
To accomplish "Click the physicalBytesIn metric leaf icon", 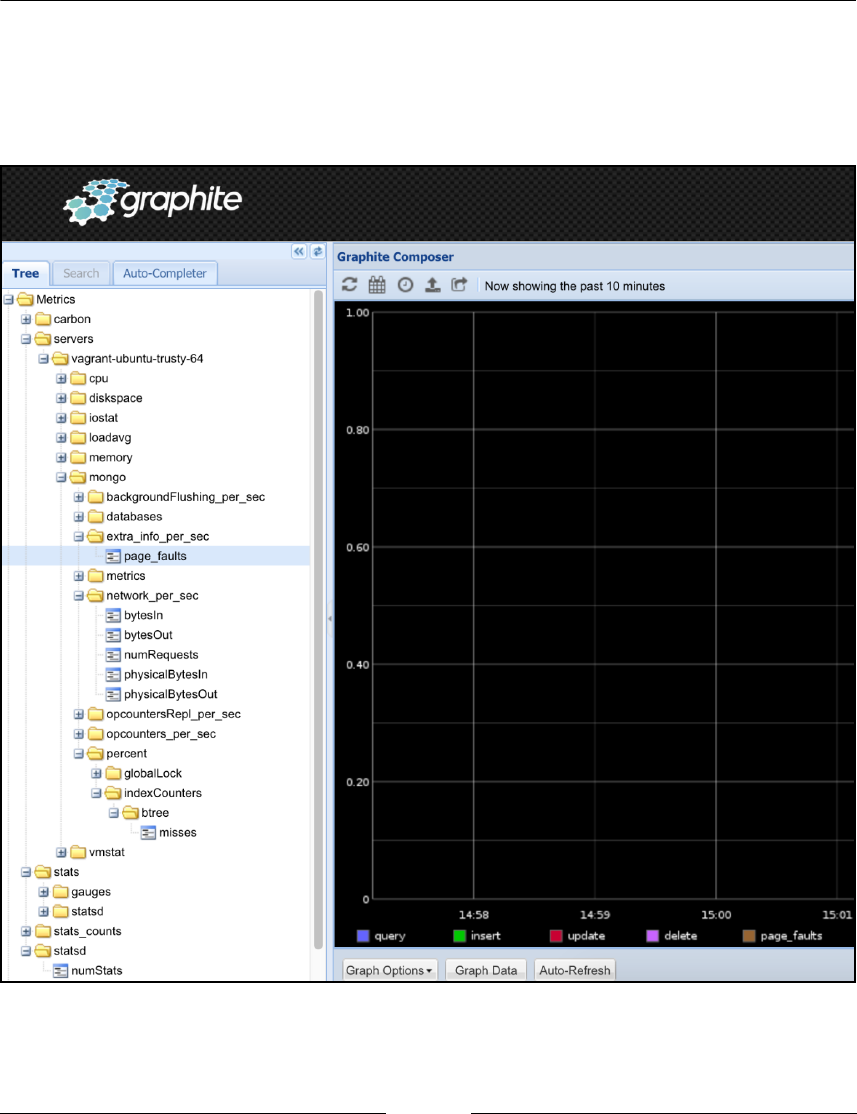I will [x=113, y=675].
